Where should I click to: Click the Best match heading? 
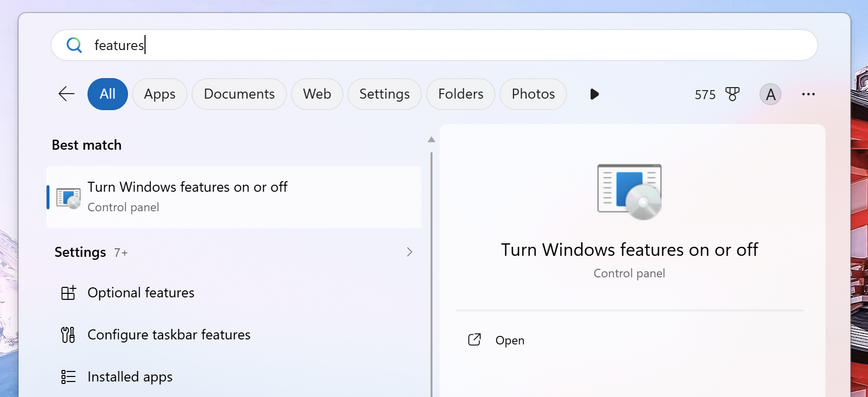(86, 145)
